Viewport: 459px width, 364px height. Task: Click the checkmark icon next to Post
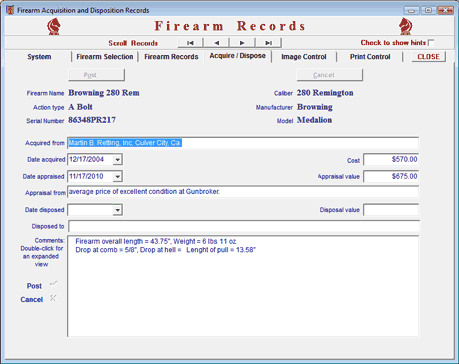click(53, 284)
